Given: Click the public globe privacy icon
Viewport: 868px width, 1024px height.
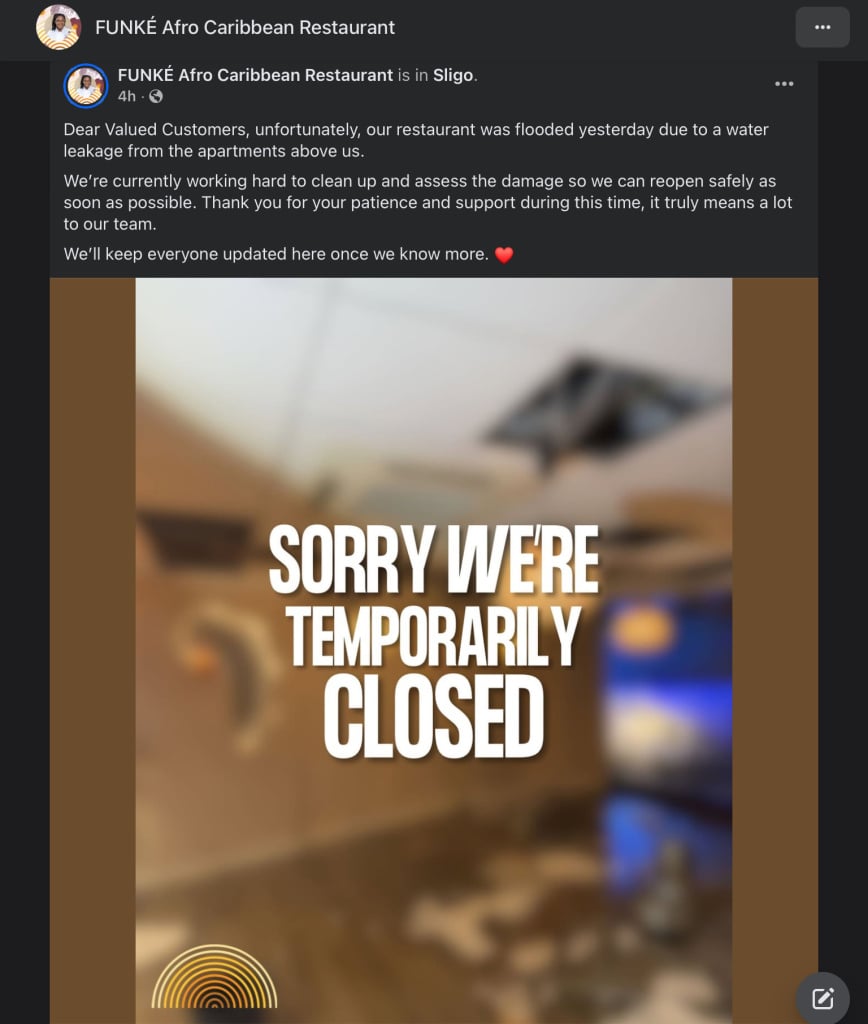Looking at the screenshot, I should tap(155, 96).
